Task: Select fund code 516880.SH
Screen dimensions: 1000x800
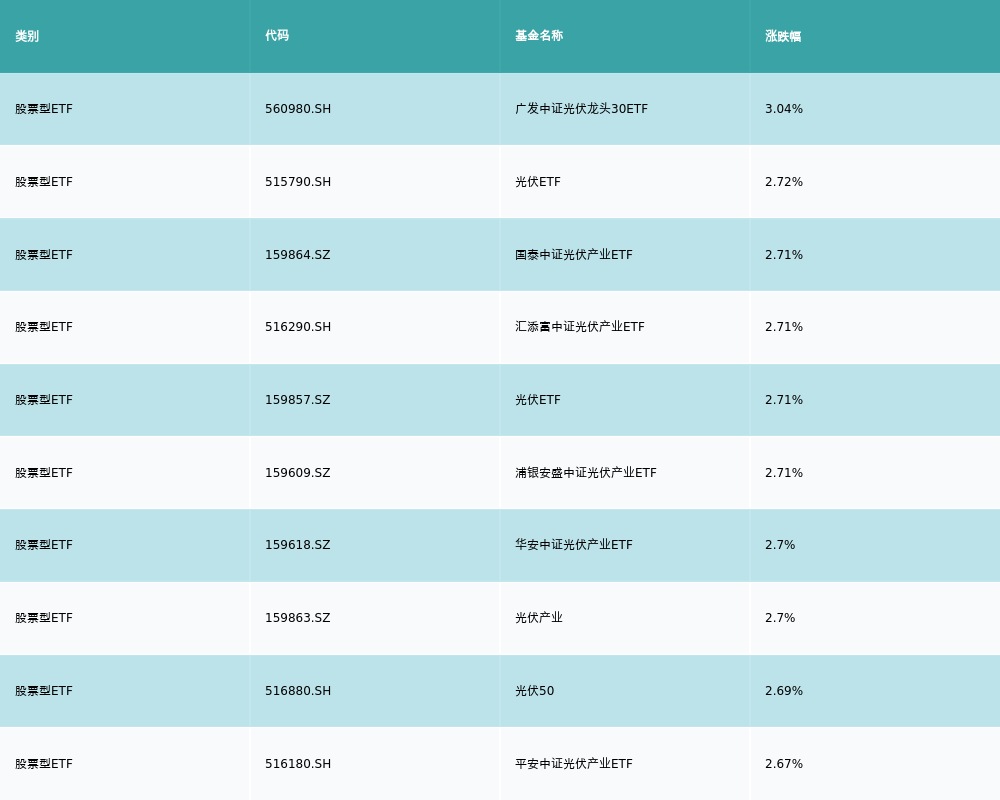Action: pyautogui.click(x=298, y=691)
